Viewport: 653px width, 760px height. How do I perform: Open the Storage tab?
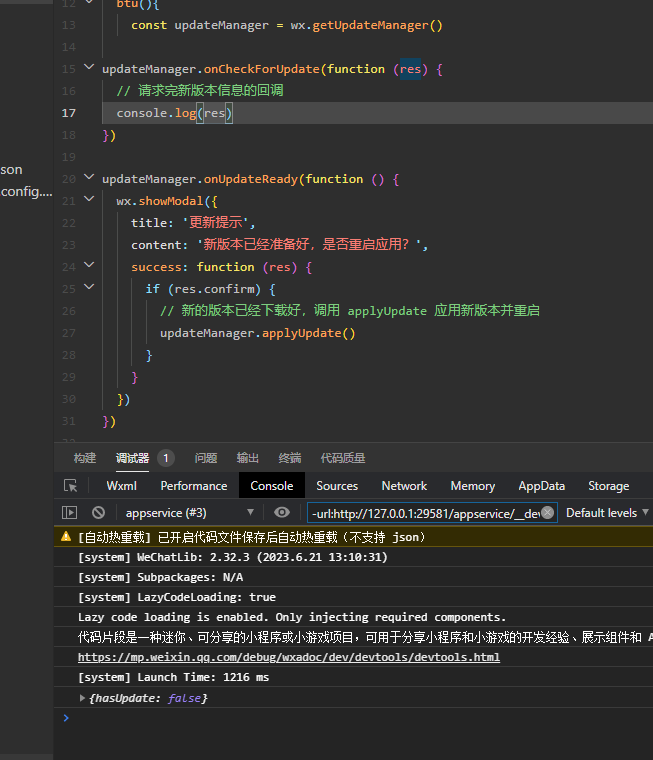tap(608, 486)
